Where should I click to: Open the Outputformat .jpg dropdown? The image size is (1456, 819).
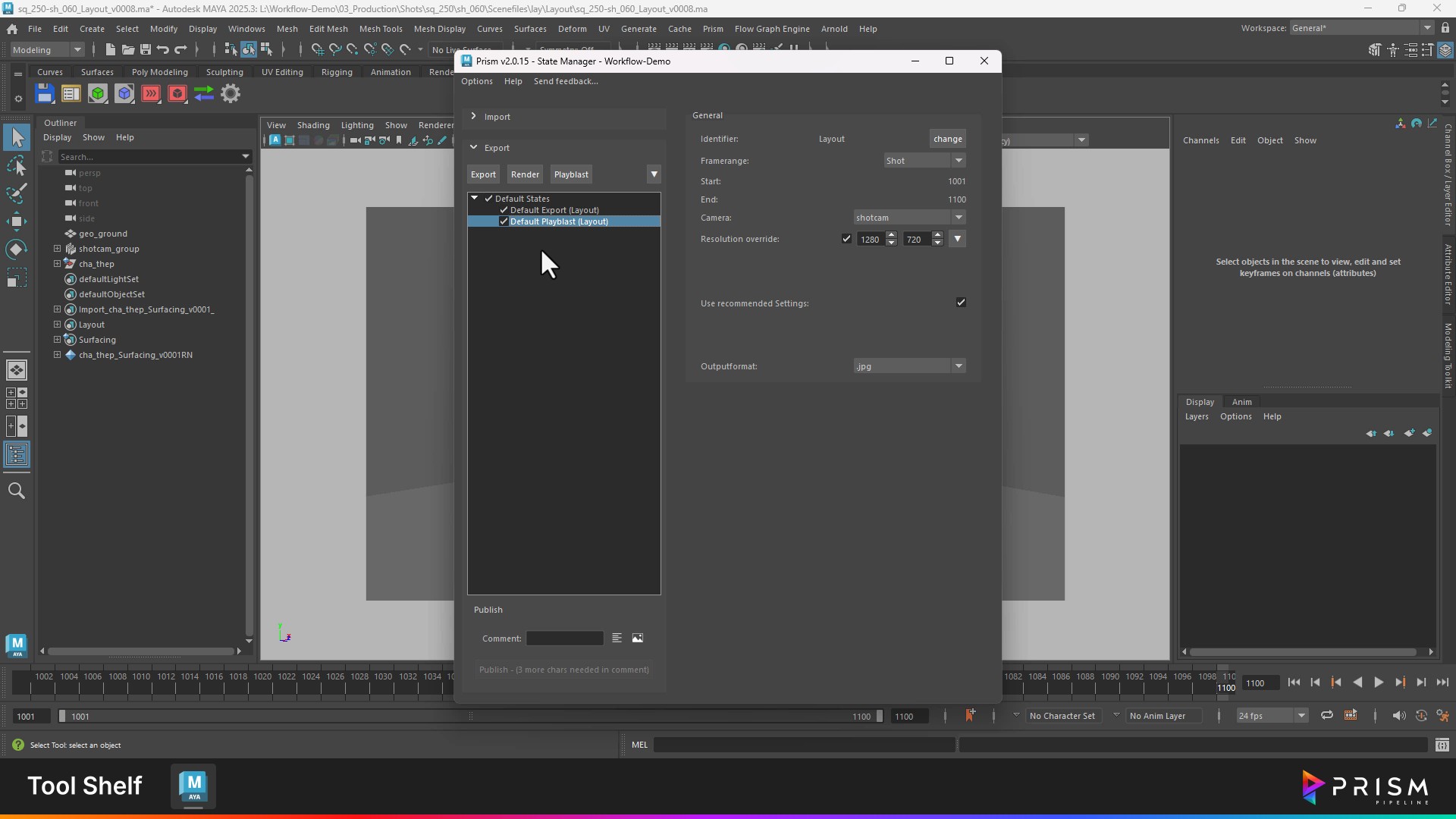[x=909, y=366]
